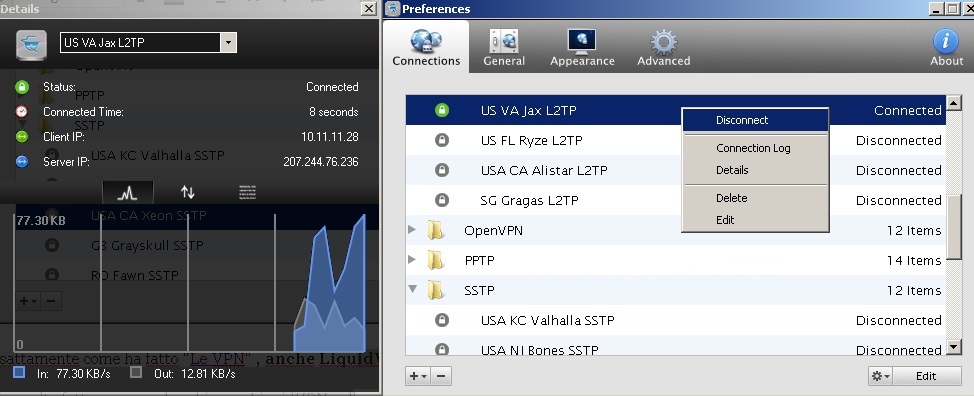Viewport: 974px width, 396px height.
Task: Close the Details window
Action: 369,8
